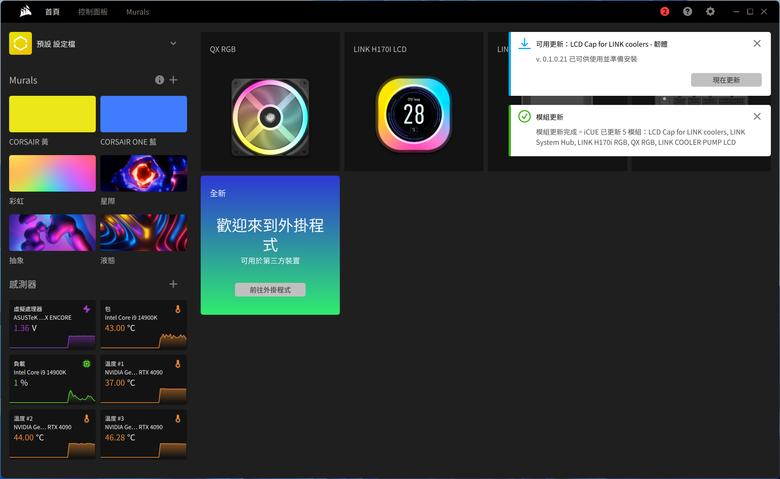Click the 46.28 °C temperature value
The image size is (780, 479).
coord(119,438)
